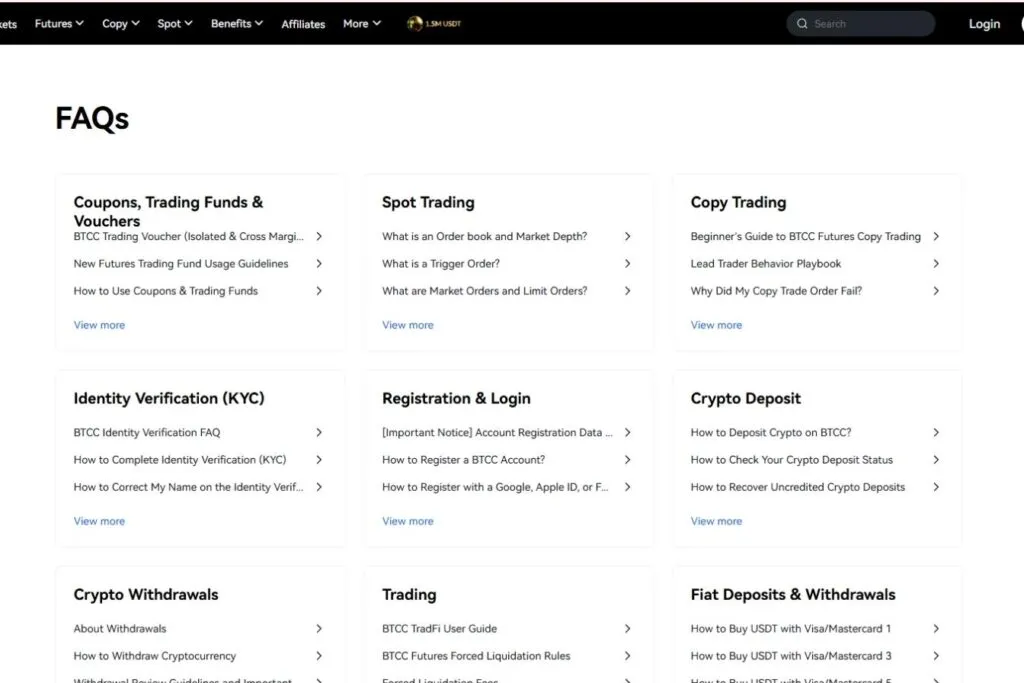Click arrow beside Why Did My Copy Trade Fail
The width and height of the screenshot is (1024, 683).
[936, 291]
